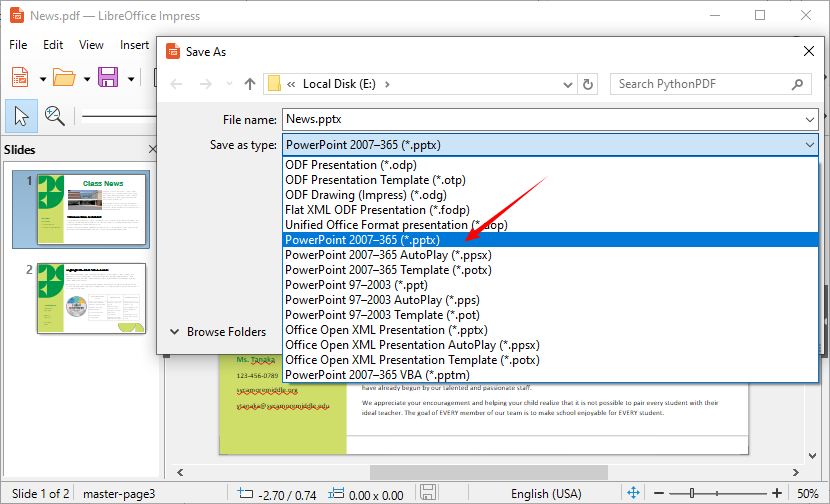Select slide 2 thumbnail

(x=91, y=299)
